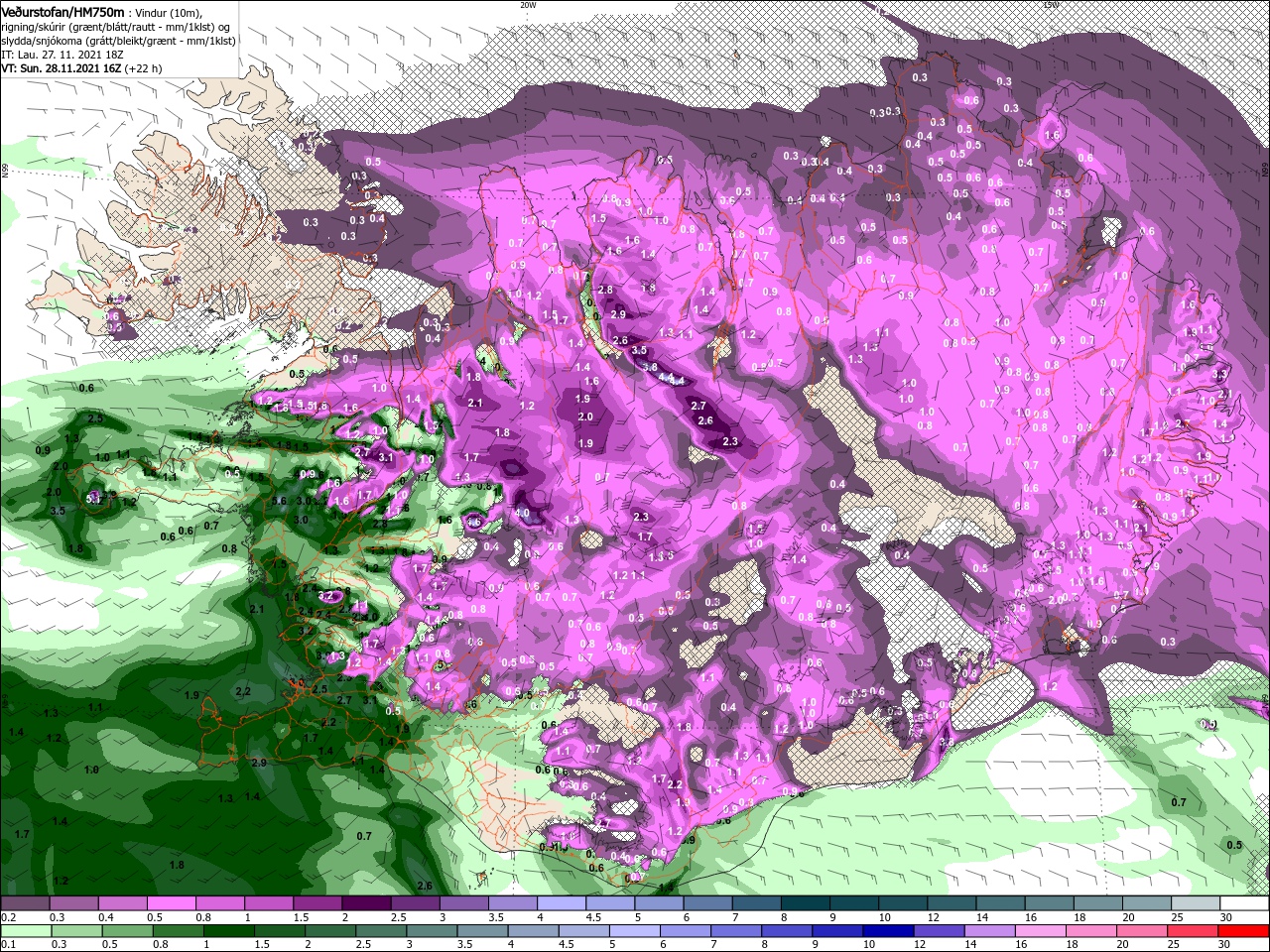Pick the bright red lower swatch above 30
The width and height of the screenshot is (1270, 952).
(1243, 931)
